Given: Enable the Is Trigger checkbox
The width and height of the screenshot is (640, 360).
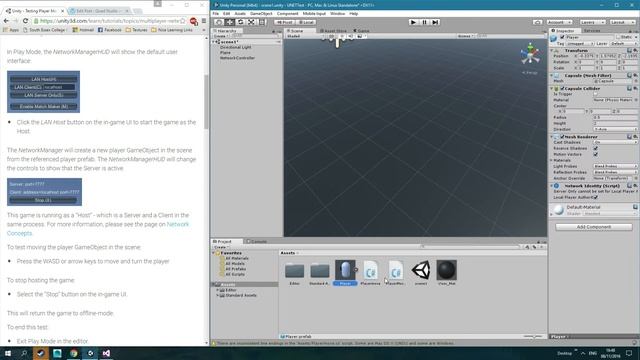Looking at the screenshot, I should pyautogui.click(x=596, y=94).
